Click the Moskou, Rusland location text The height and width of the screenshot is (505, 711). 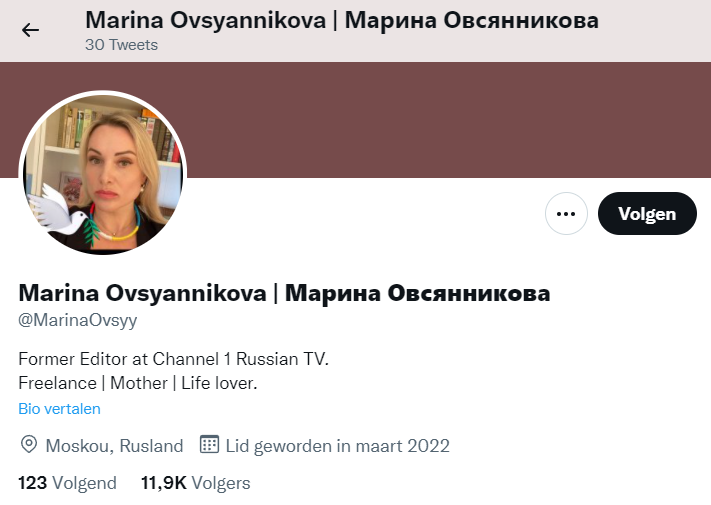[114, 445]
